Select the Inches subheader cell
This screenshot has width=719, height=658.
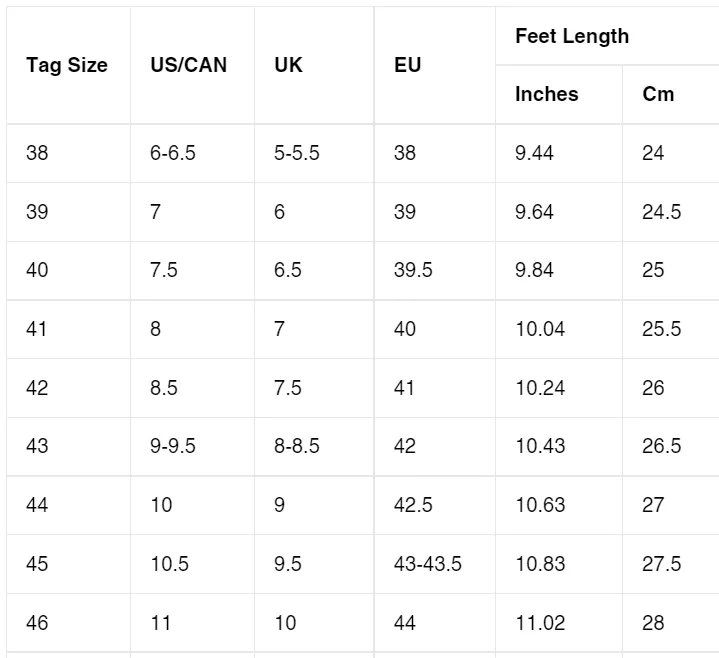(x=559, y=94)
